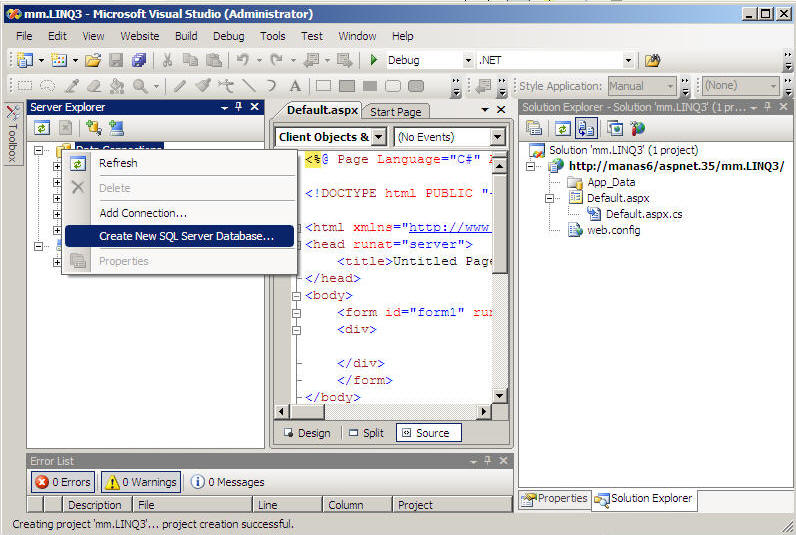This screenshot has width=796, height=535.
Task: Click the Solution Explorer Properties icon
Action: (534, 128)
